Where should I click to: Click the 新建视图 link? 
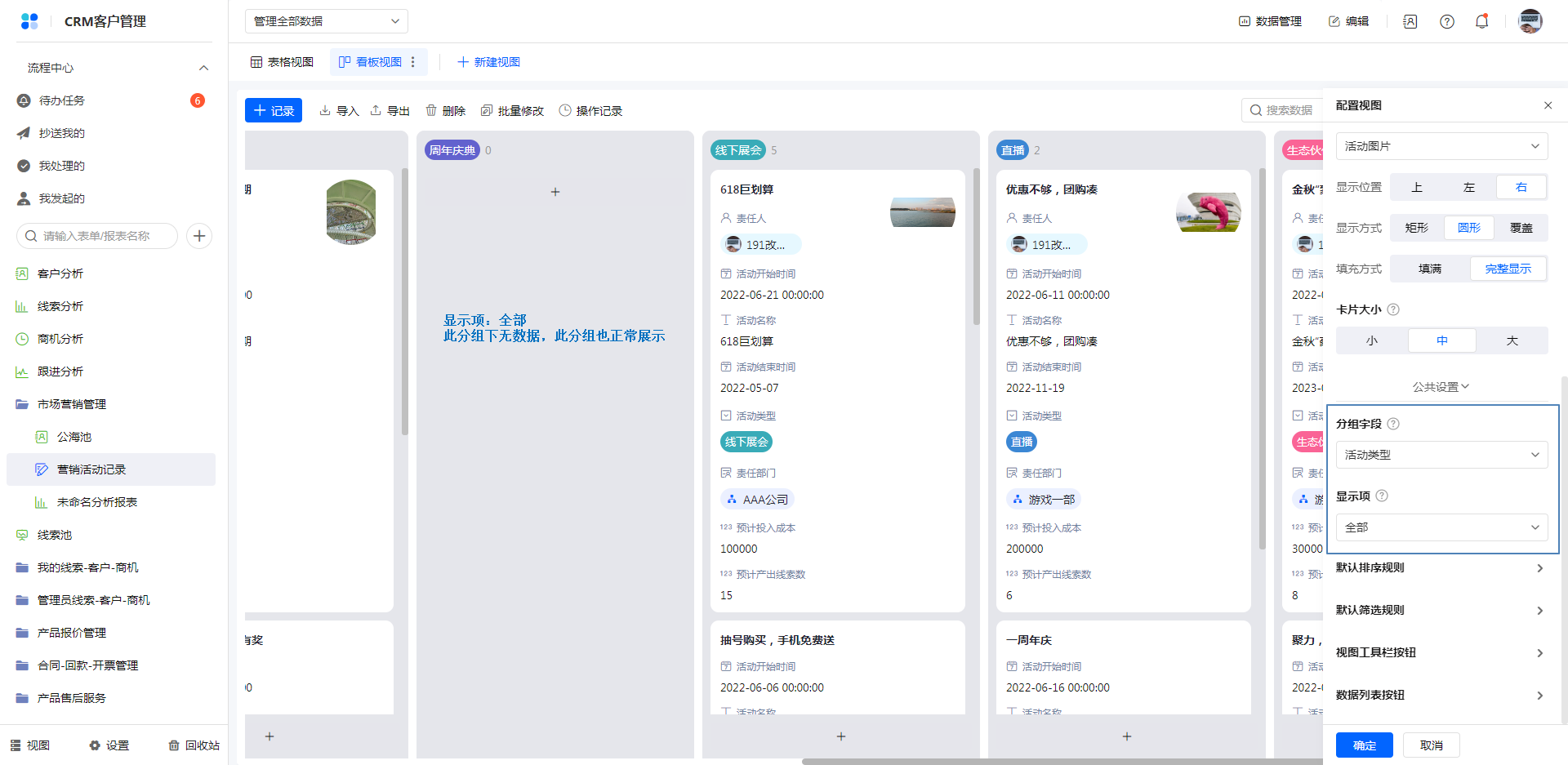pyautogui.click(x=488, y=62)
